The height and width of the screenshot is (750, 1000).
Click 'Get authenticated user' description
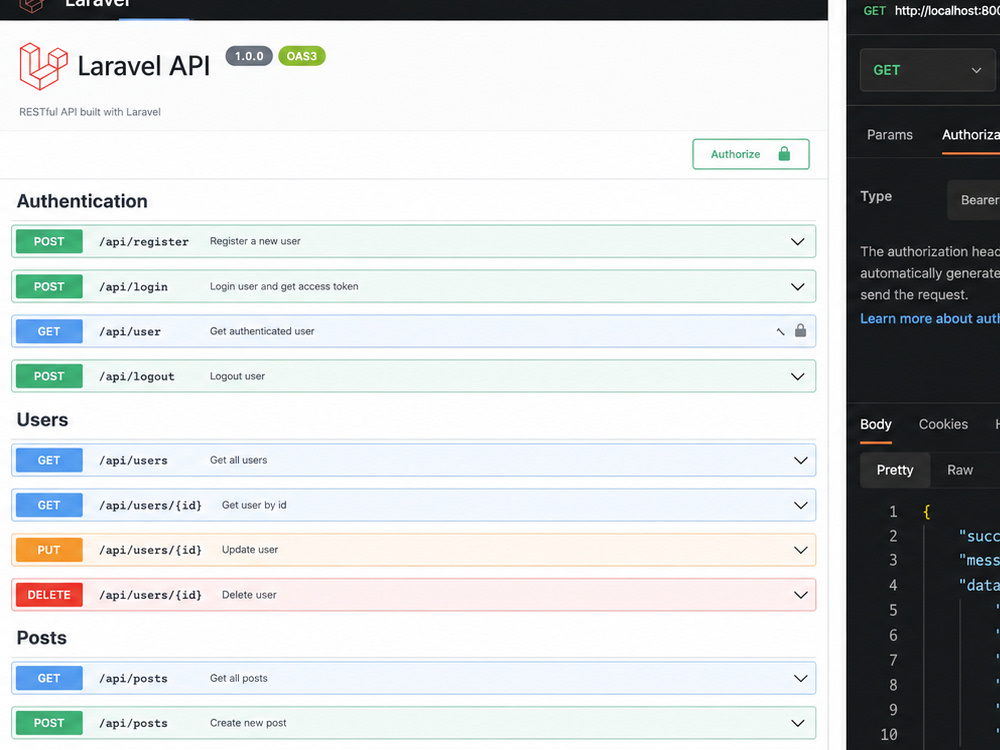click(x=262, y=331)
